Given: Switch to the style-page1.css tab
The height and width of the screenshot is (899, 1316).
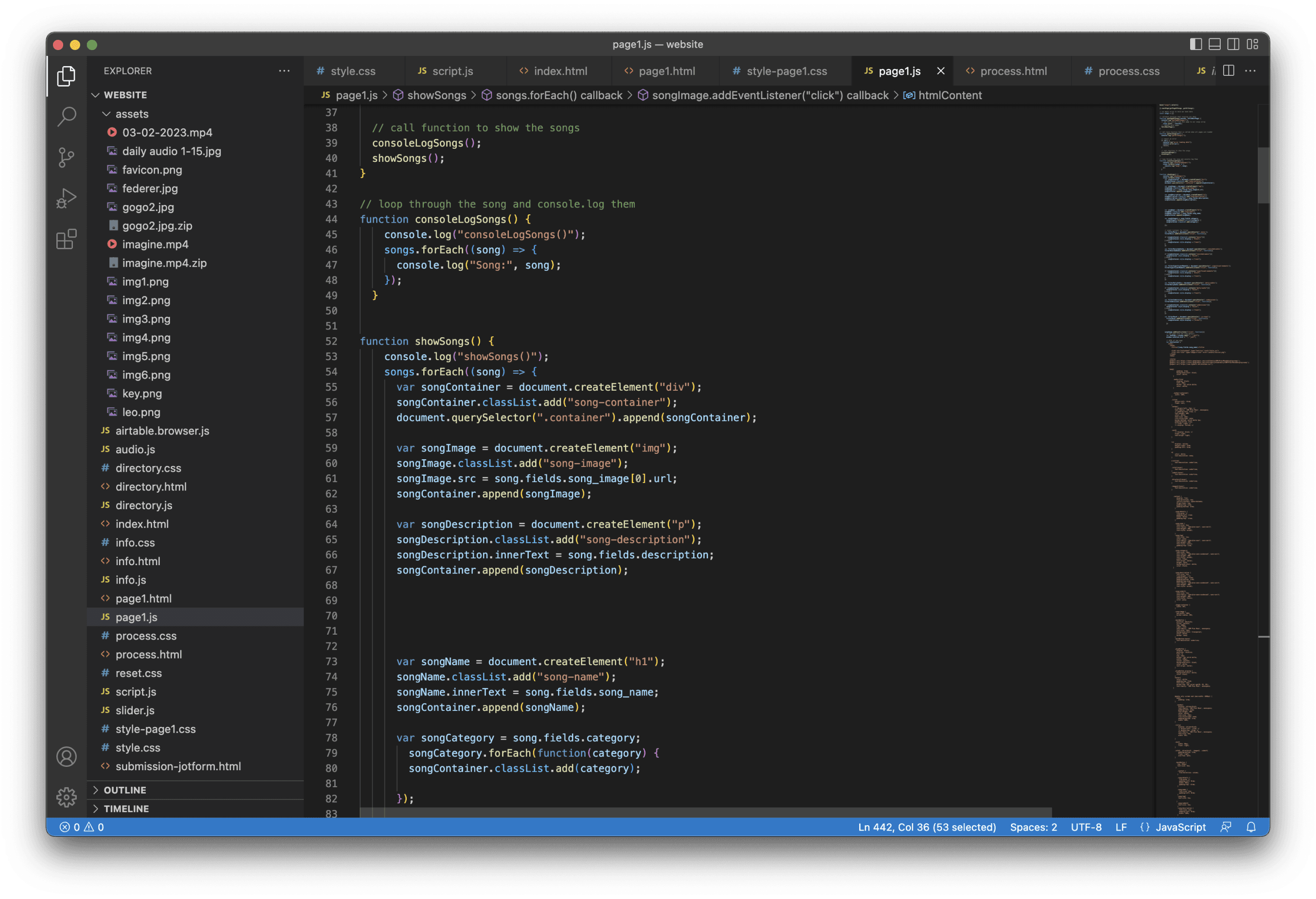Looking at the screenshot, I should 786,71.
